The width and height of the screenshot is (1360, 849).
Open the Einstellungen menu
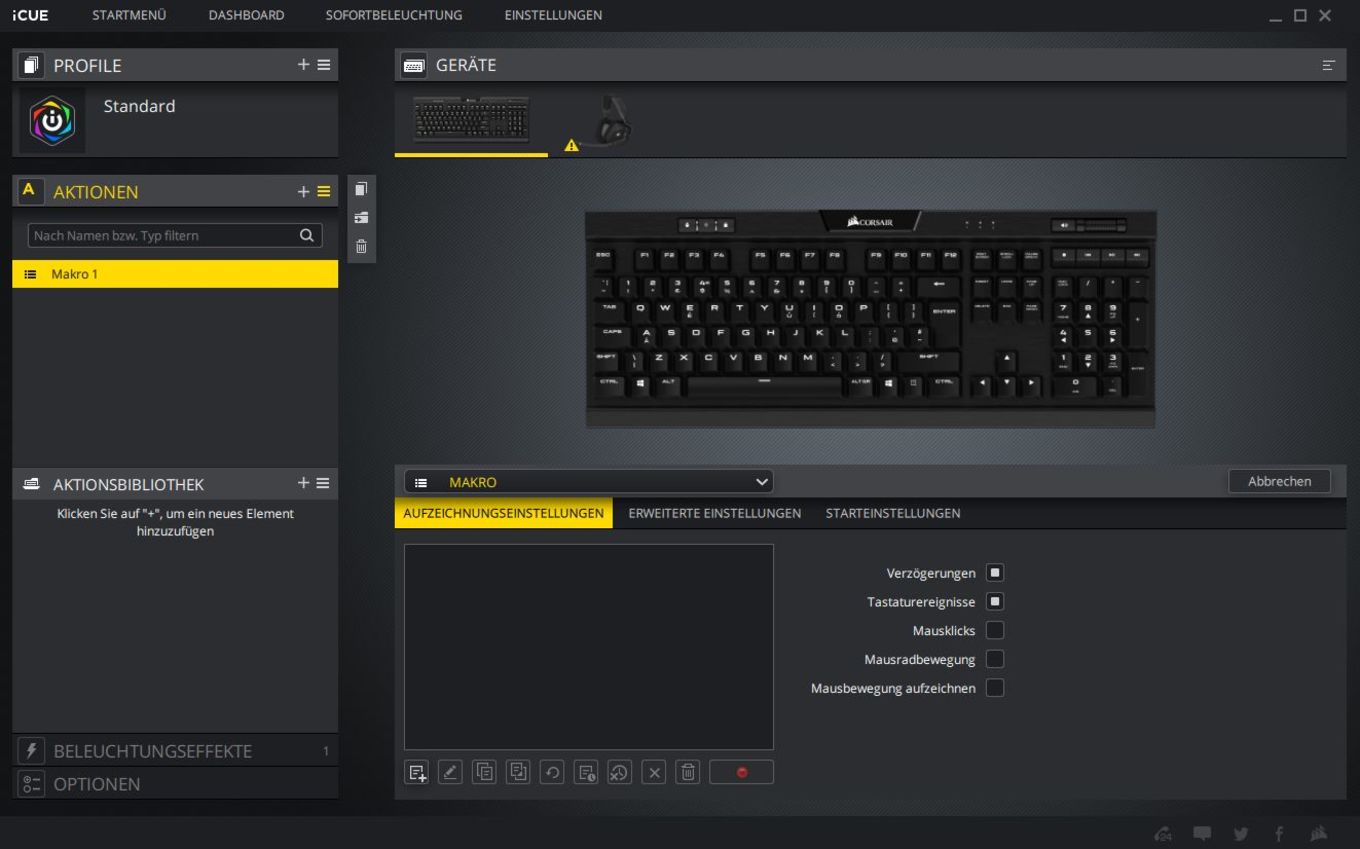(553, 15)
